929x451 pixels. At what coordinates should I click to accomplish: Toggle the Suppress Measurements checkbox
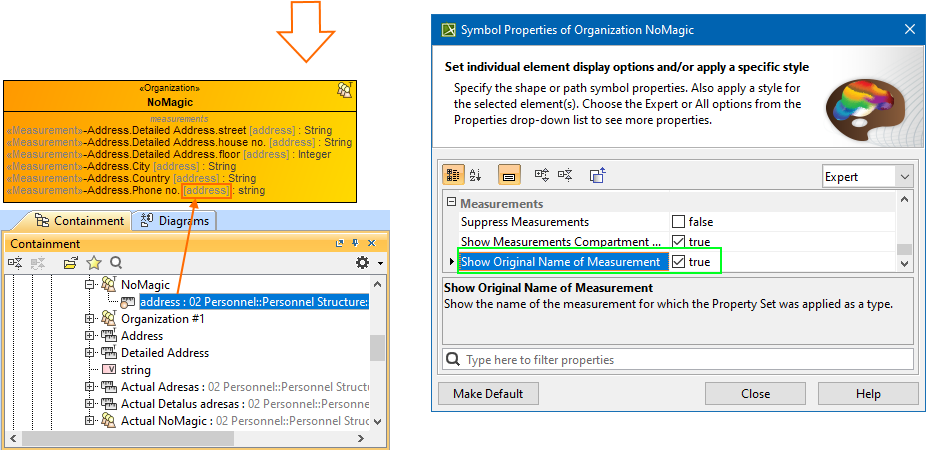coord(678,222)
